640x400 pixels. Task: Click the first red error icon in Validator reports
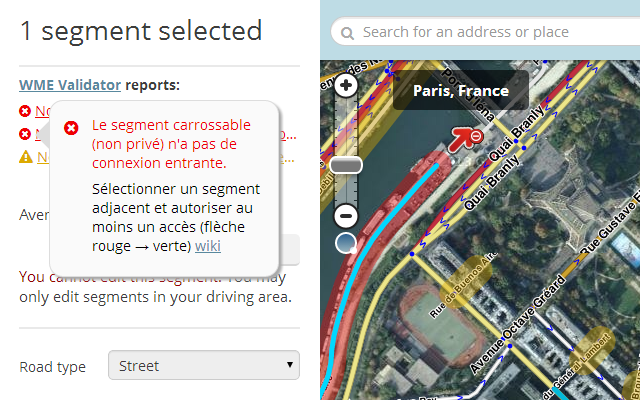[25, 111]
